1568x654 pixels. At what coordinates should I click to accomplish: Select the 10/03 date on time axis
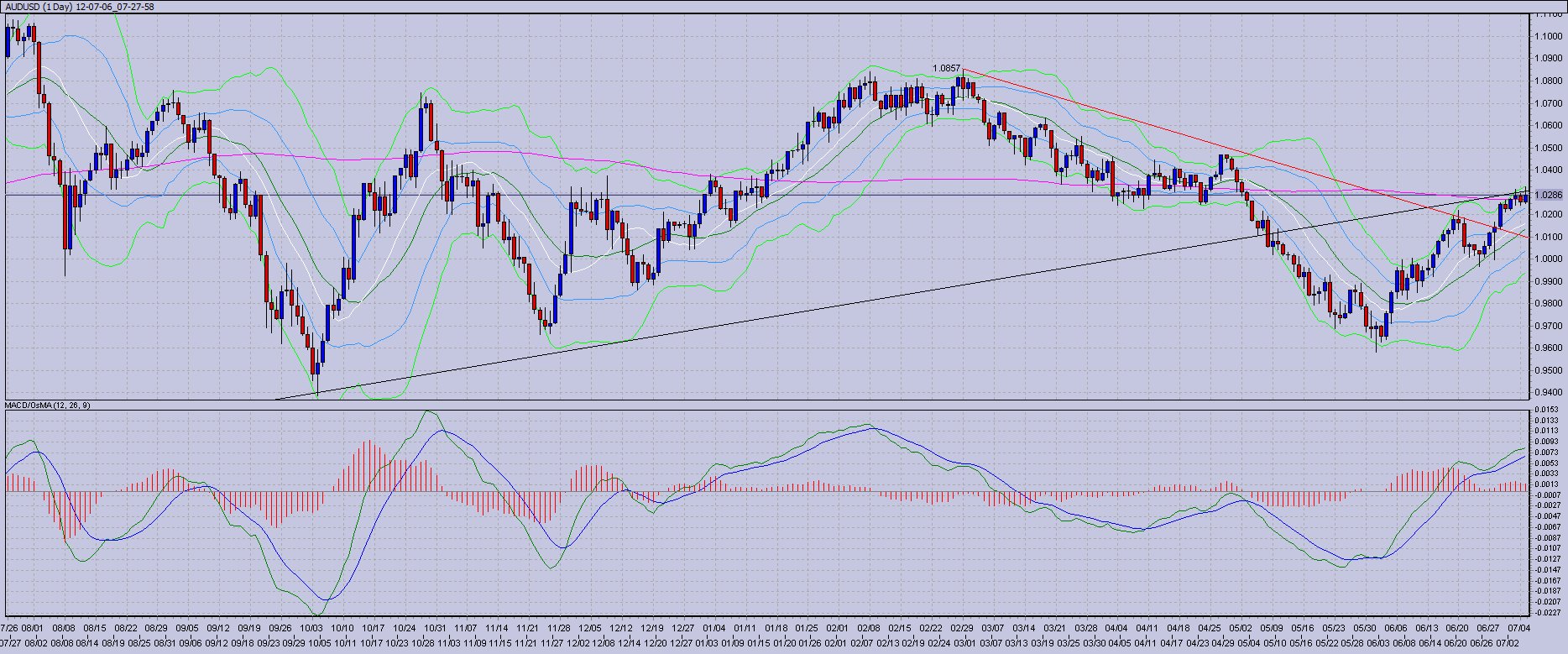coord(311,628)
